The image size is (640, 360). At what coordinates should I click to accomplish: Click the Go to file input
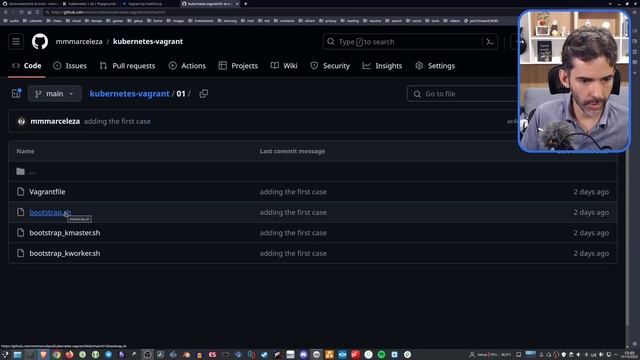463,94
